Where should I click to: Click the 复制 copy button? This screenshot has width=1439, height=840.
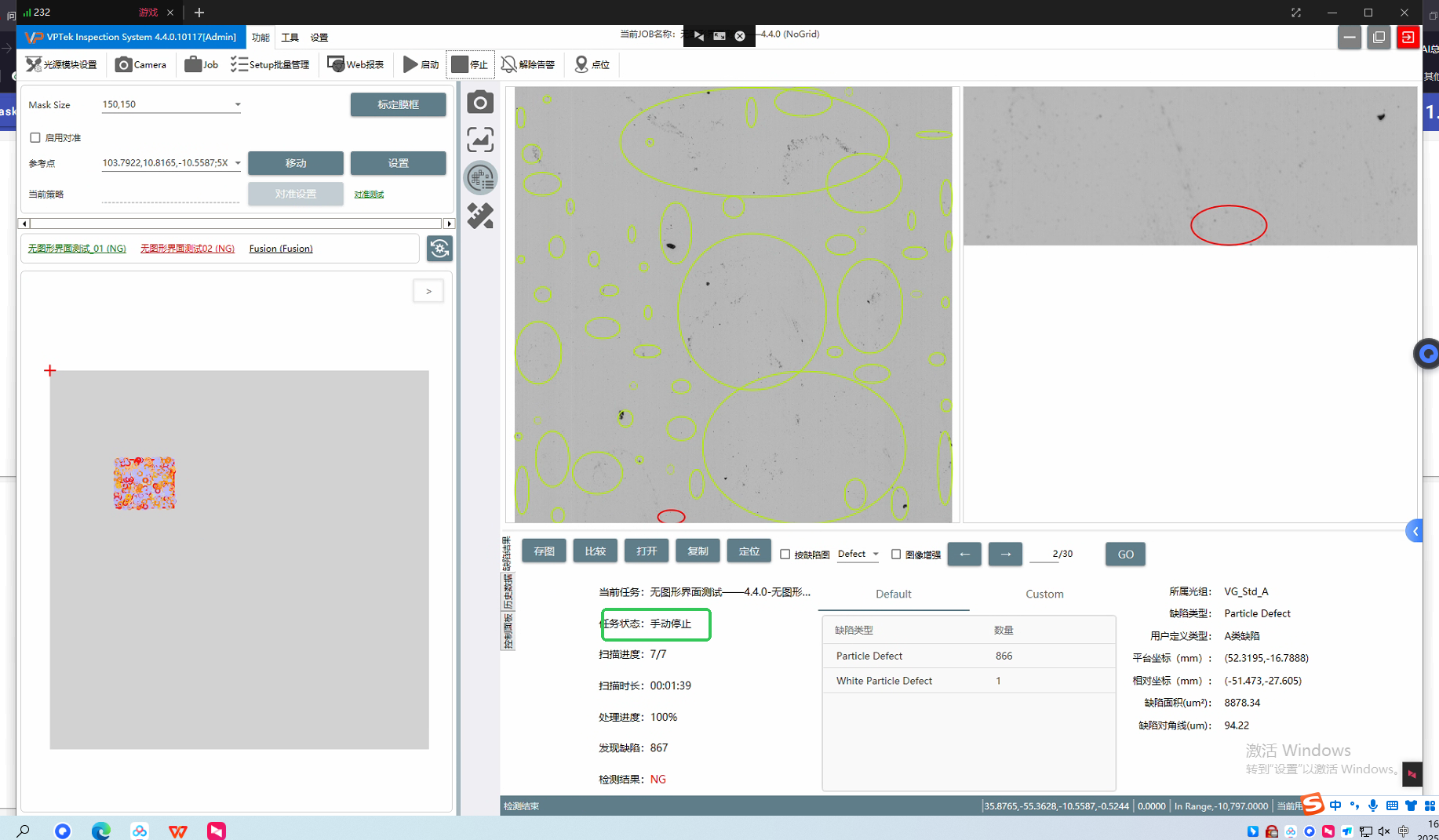[x=698, y=551]
